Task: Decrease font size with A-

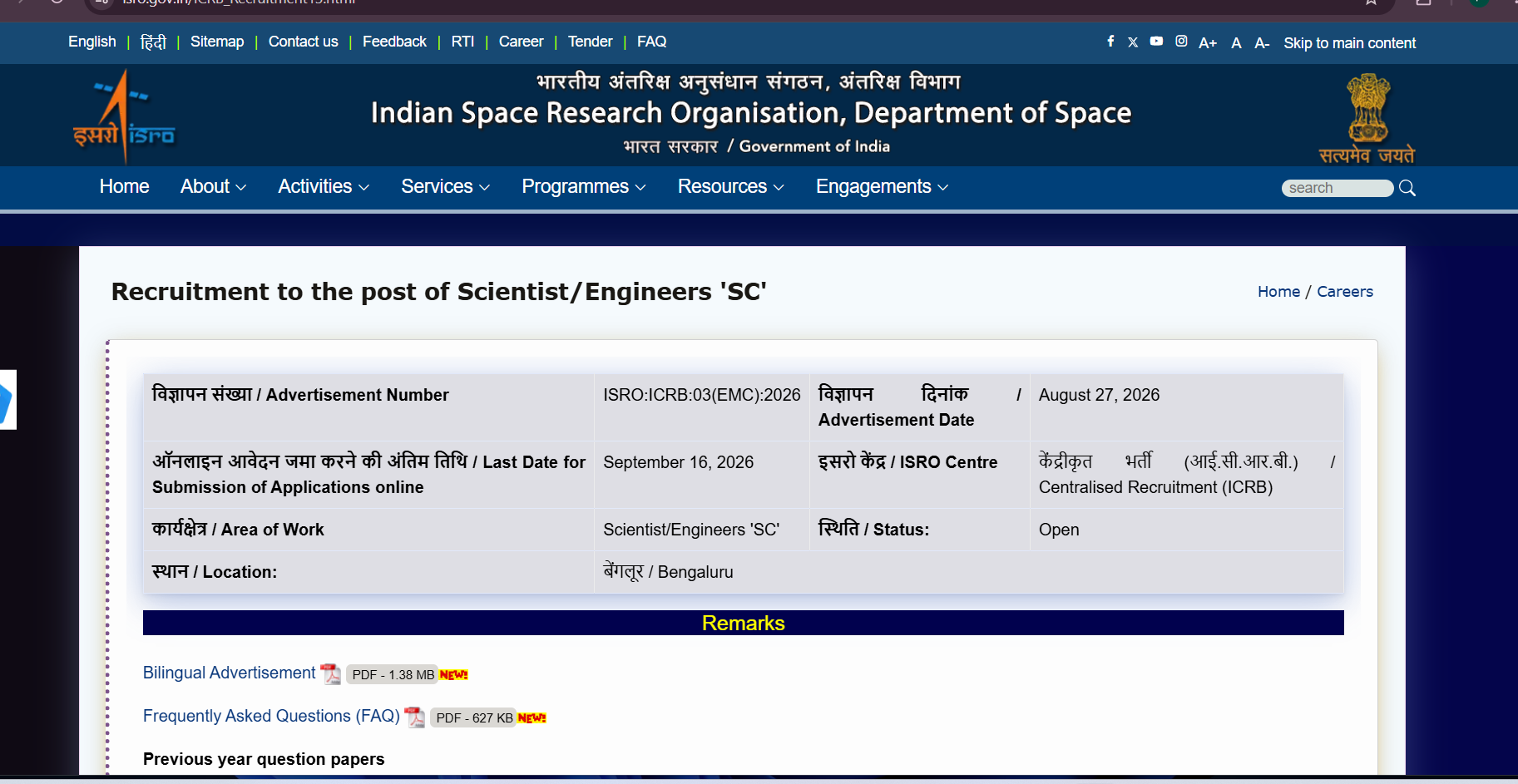Action: click(x=1262, y=43)
